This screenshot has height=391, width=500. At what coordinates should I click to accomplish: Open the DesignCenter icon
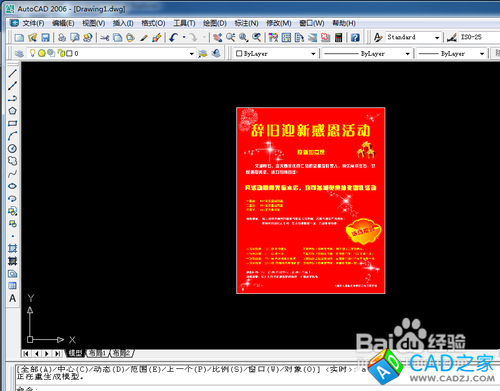[x=286, y=37]
